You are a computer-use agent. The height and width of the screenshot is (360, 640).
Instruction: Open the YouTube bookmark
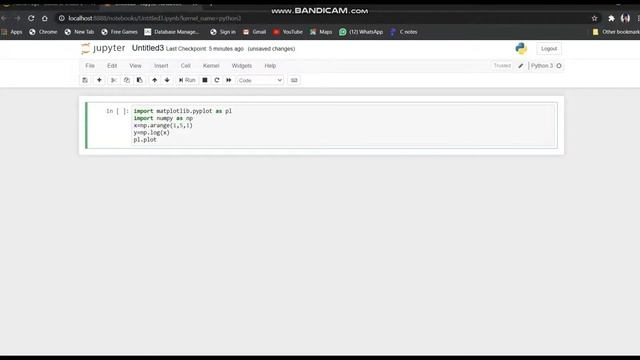click(288, 32)
